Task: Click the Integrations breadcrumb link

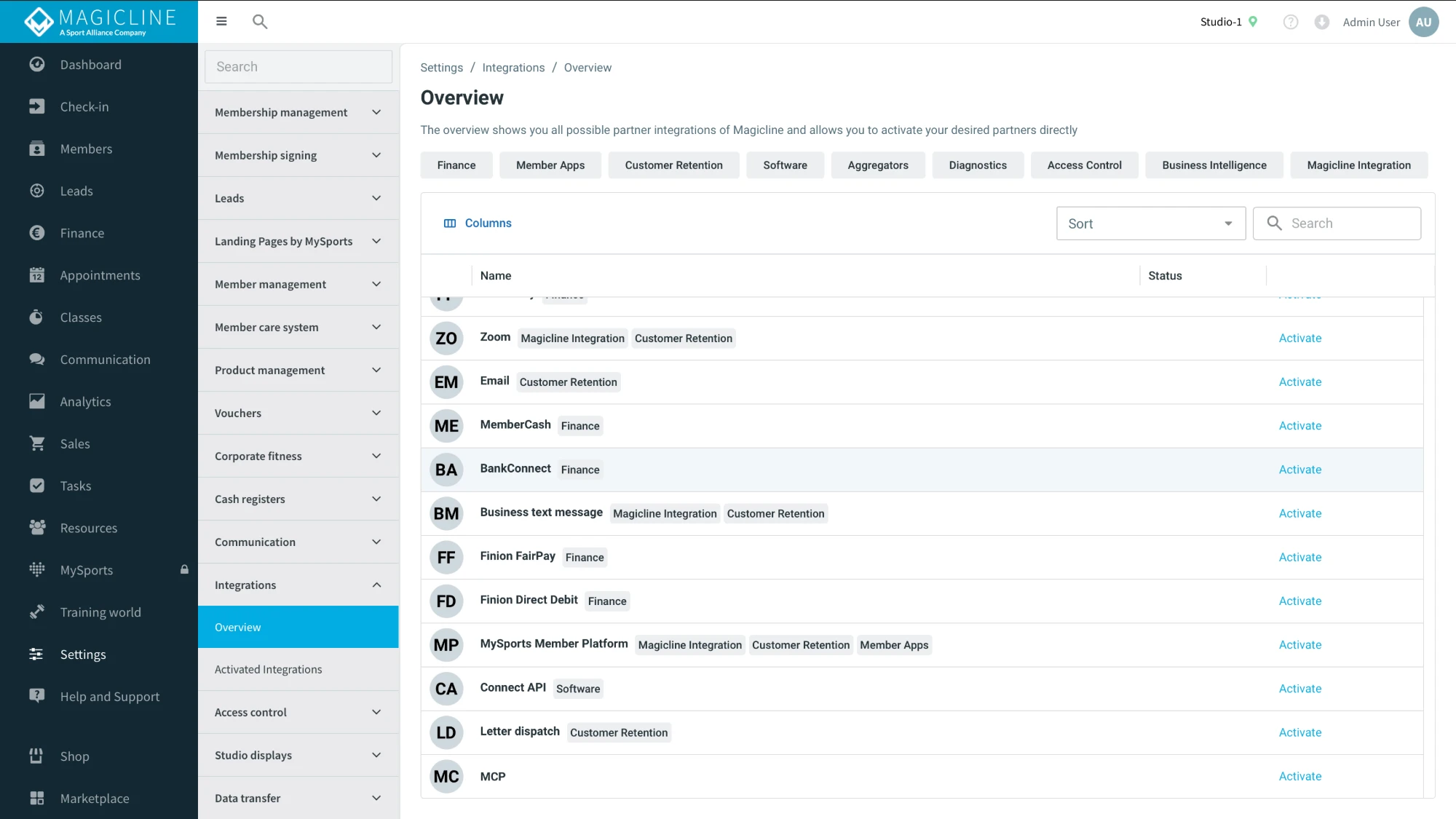Action: (x=513, y=68)
